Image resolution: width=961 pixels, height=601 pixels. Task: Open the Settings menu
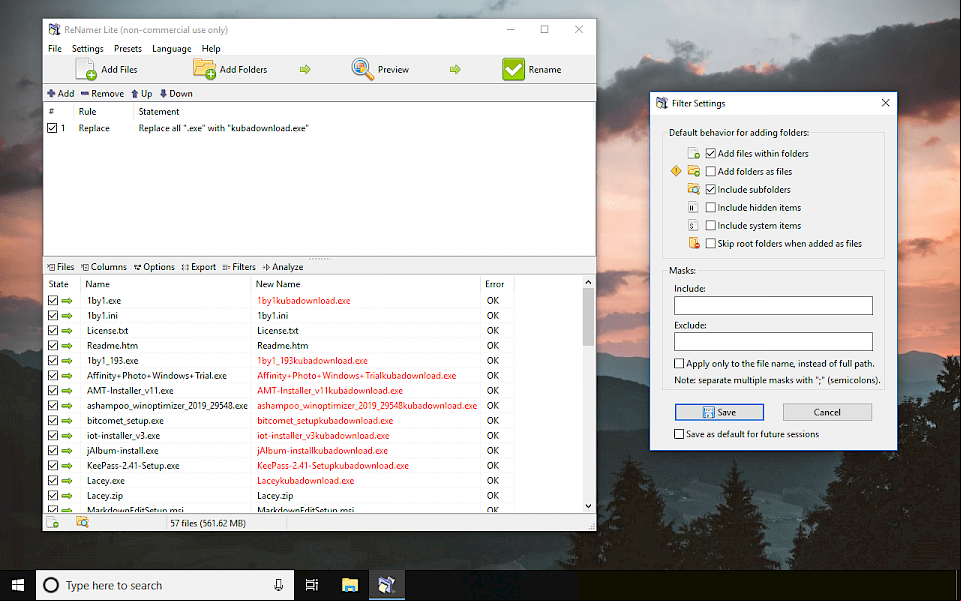pos(88,48)
